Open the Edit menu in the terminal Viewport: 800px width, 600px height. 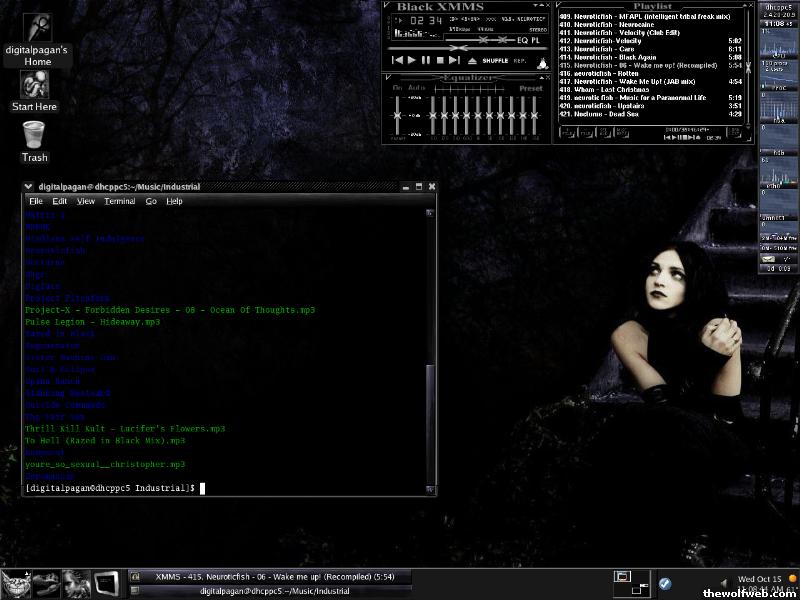coord(60,201)
